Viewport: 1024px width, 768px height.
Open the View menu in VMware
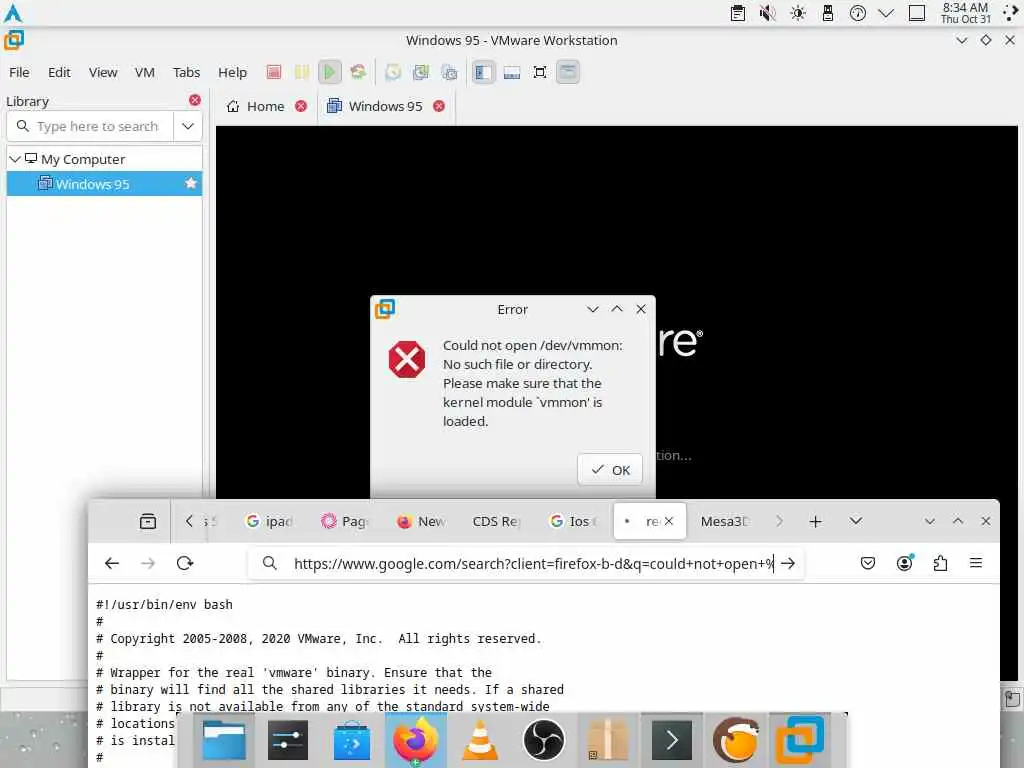point(103,72)
